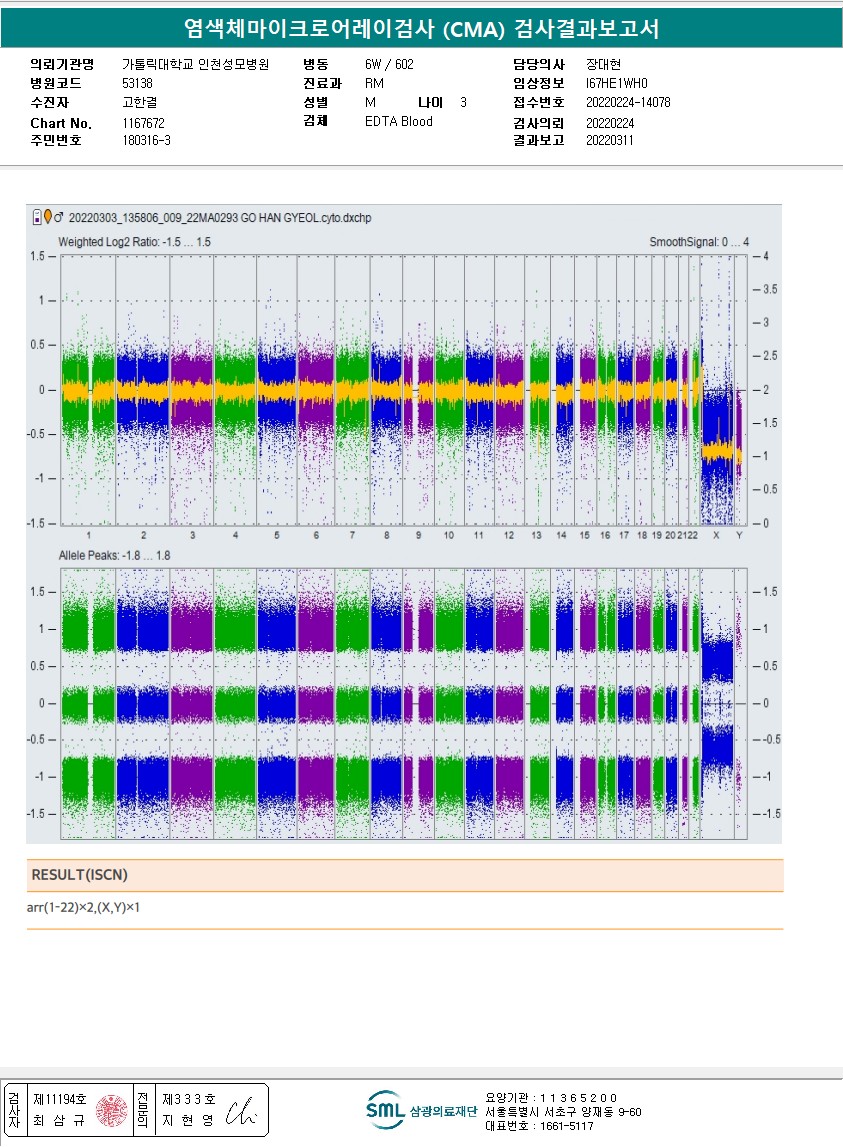The width and height of the screenshot is (843, 1147).
Task: Click the RESULT(ISCN) section header
Action: 80,875
